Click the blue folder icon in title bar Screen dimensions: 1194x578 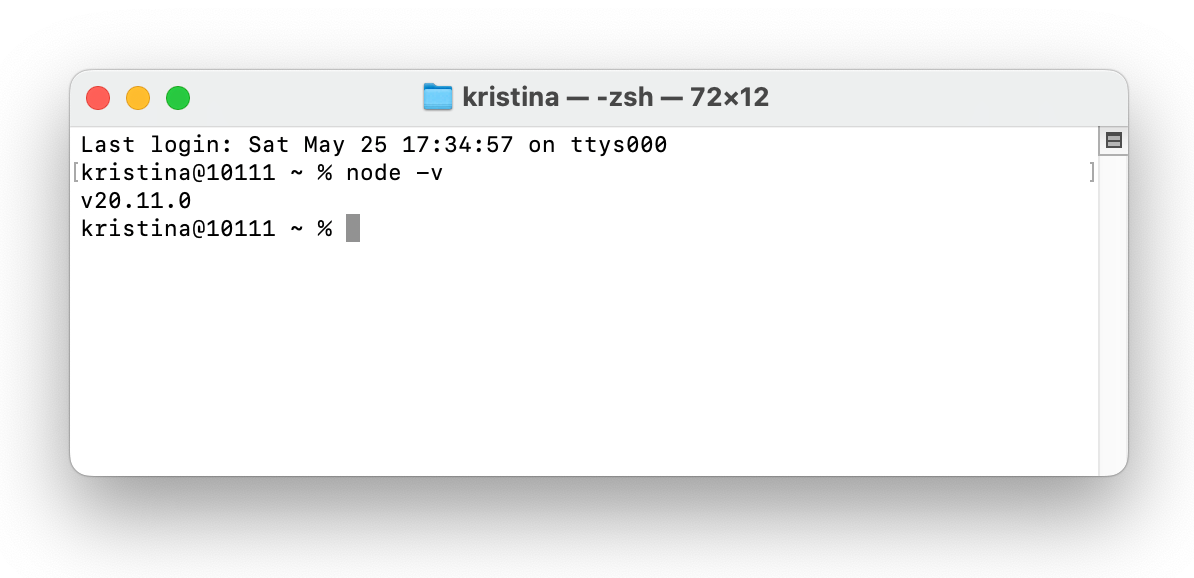tap(438, 97)
